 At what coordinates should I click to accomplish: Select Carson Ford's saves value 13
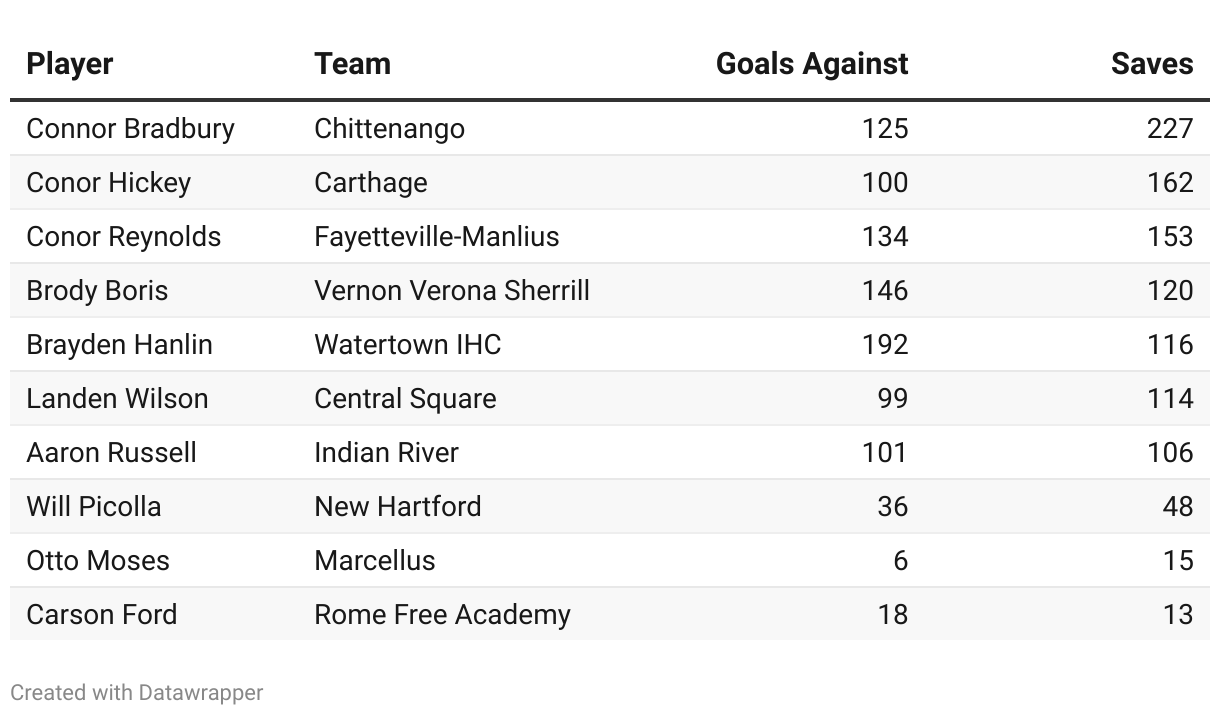(1177, 615)
